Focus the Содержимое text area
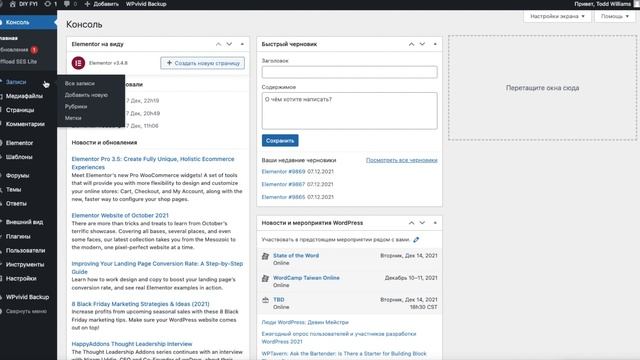Image resolution: width=640 pixels, height=360 pixels. point(349,111)
